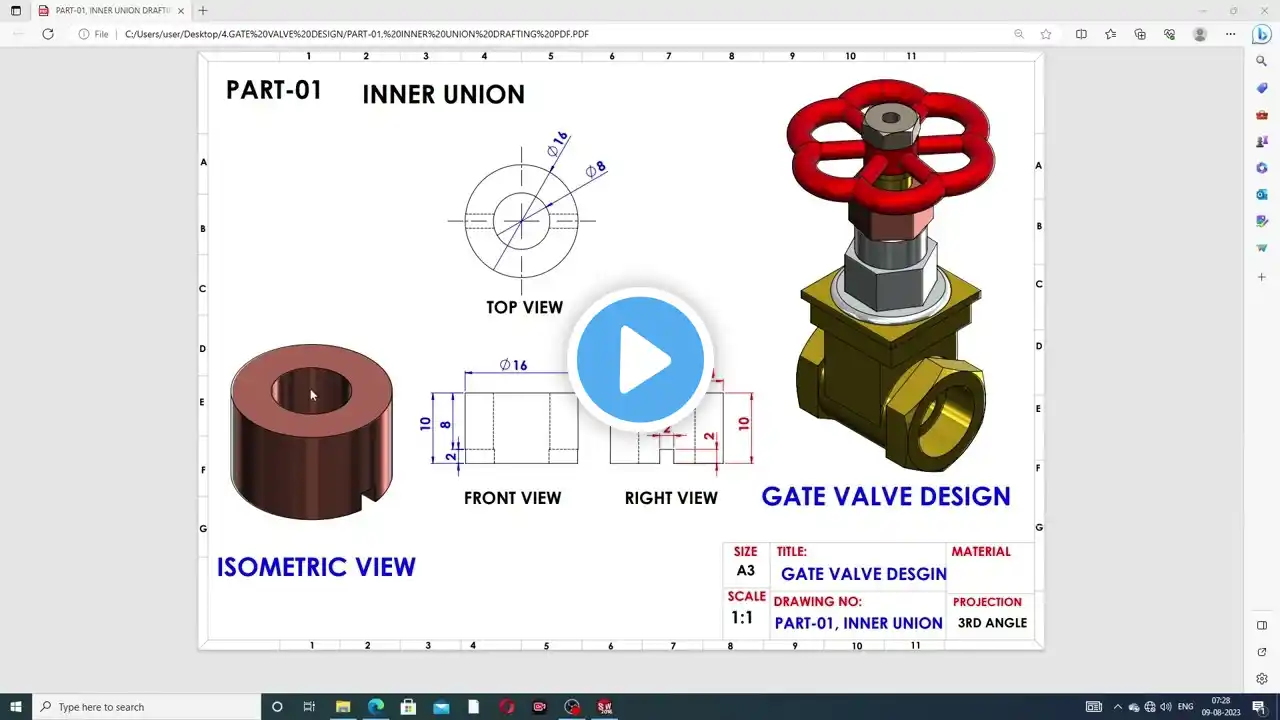Close the PART-01 Inner Union Drafting tab

tap(181, 10)
